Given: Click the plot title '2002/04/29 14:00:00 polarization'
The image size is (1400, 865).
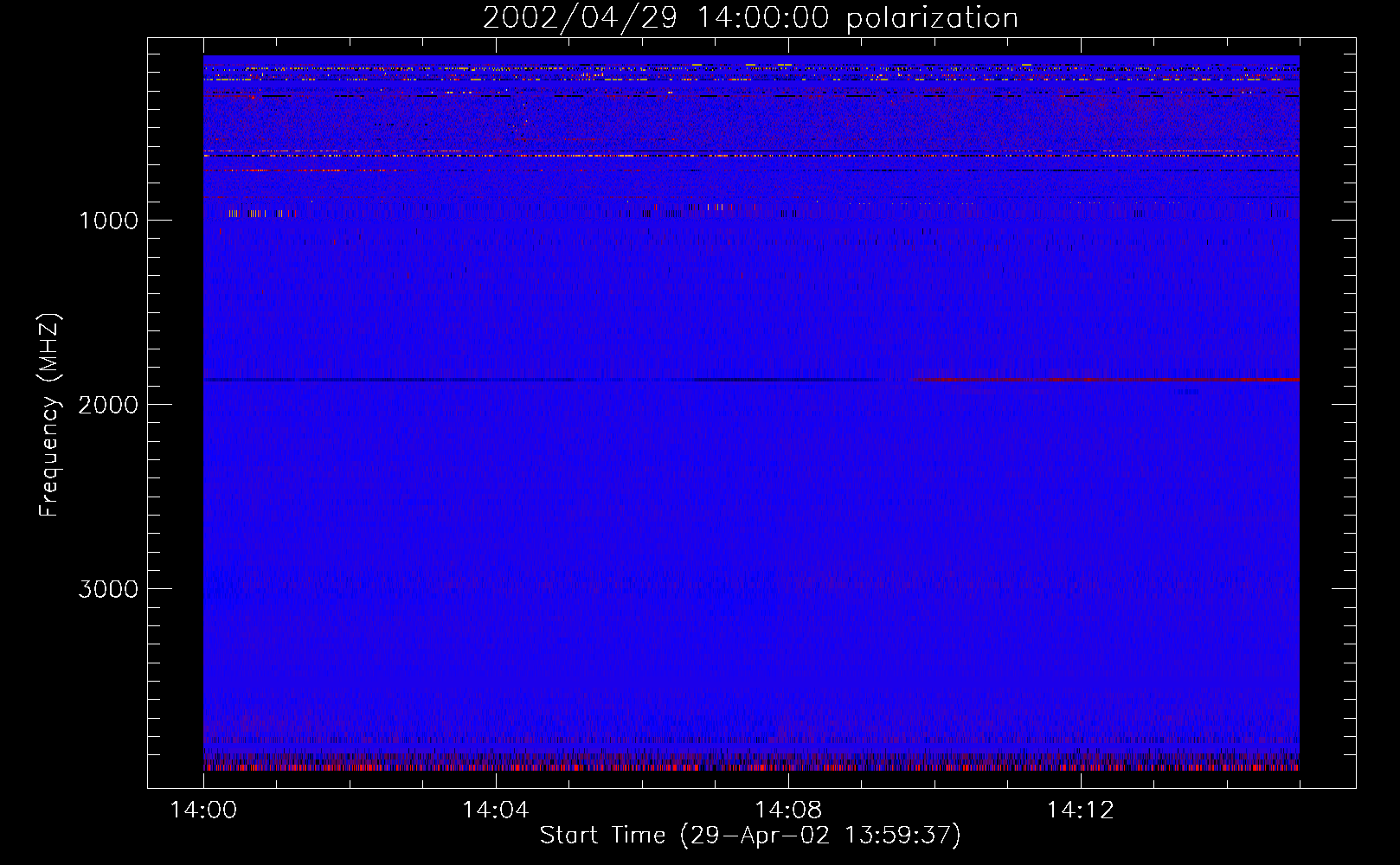Looking at the screenshot, I should [750, 18].
